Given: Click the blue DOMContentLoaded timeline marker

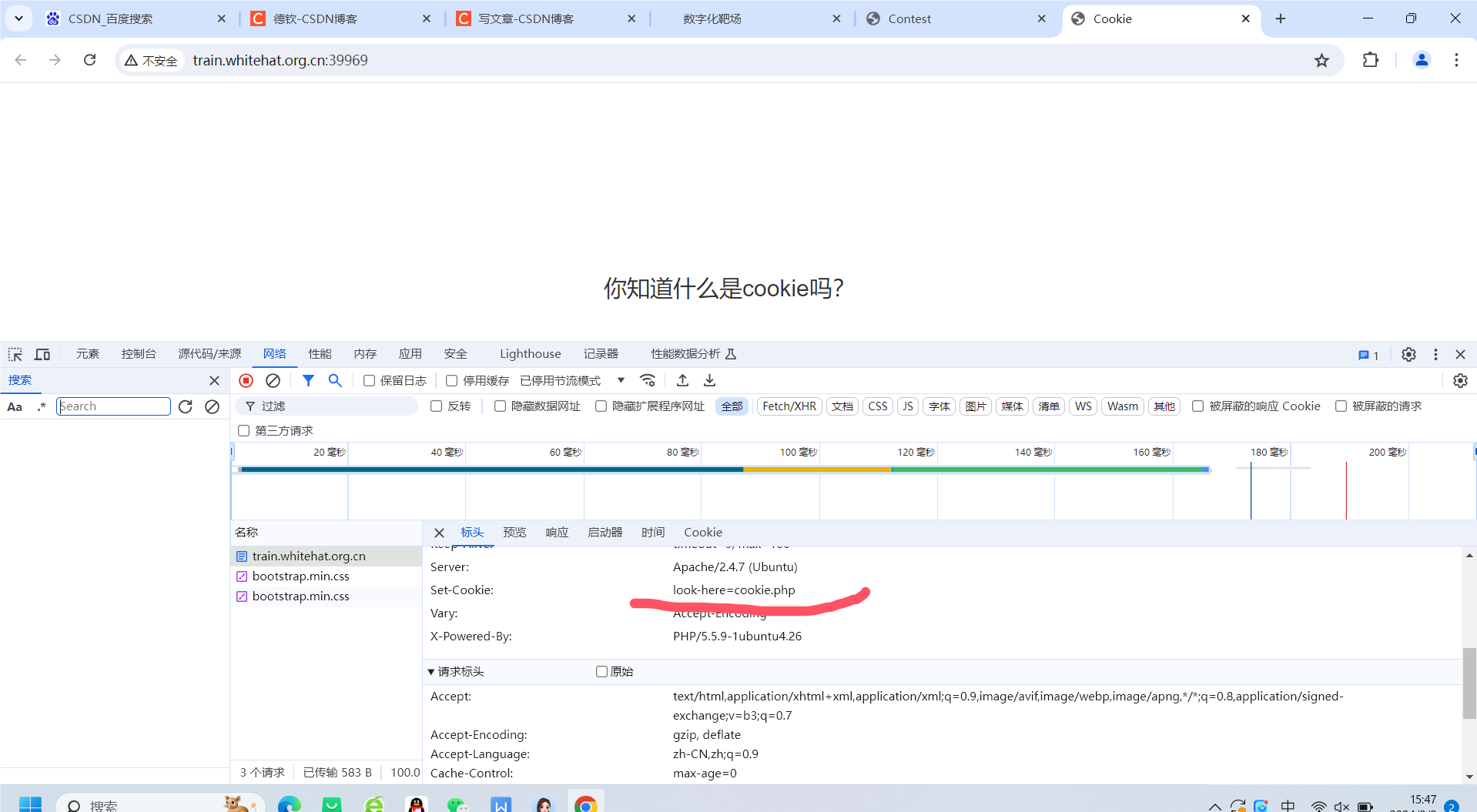Looking at the screenshot, I should coord(1251,490).
